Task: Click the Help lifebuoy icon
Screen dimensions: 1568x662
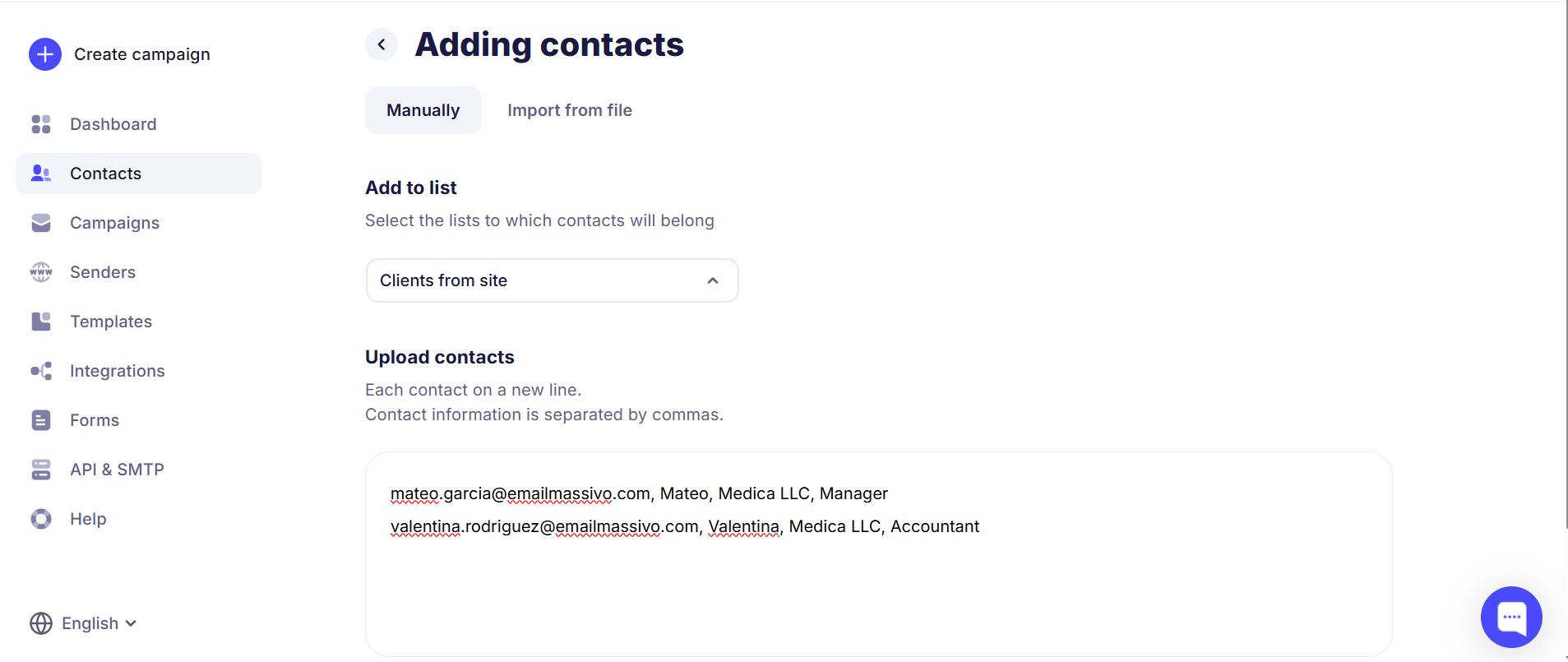Action: click(x=41, y=519)
